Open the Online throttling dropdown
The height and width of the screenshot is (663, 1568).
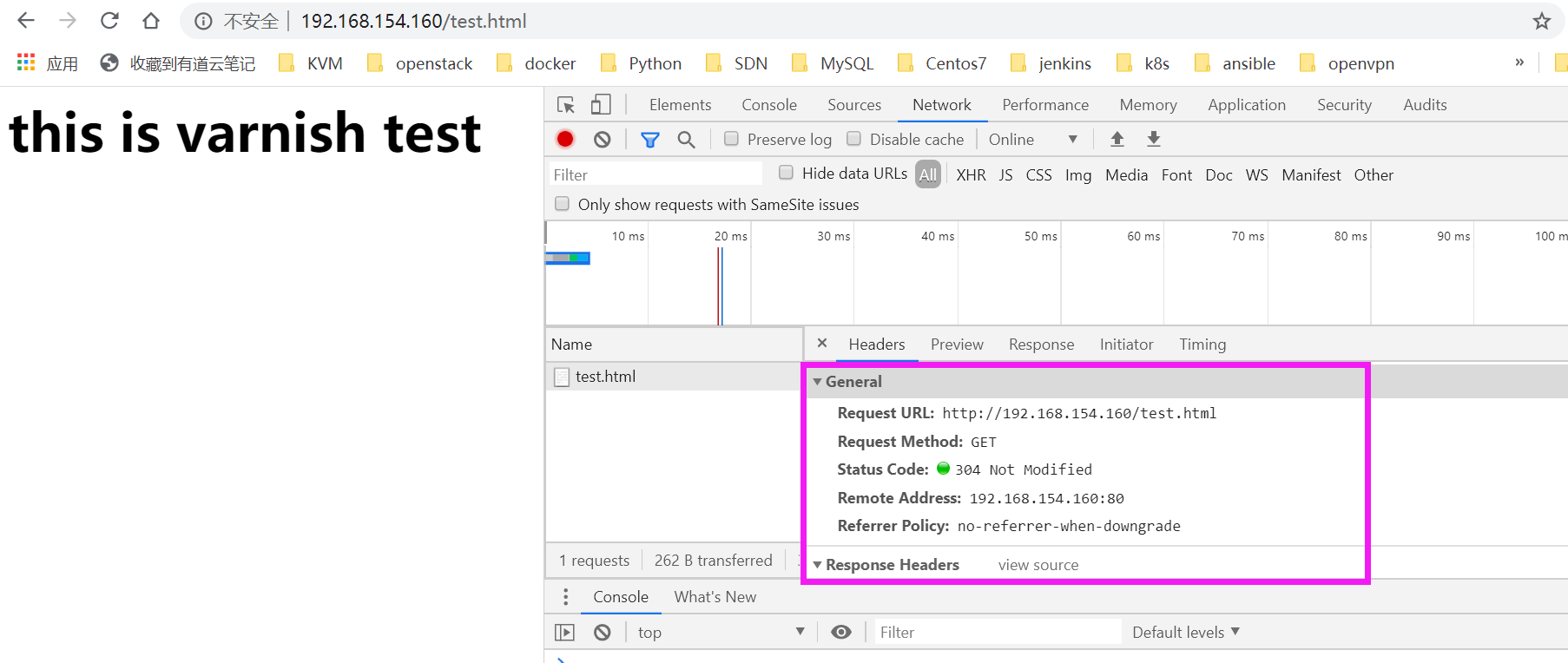1033,140
